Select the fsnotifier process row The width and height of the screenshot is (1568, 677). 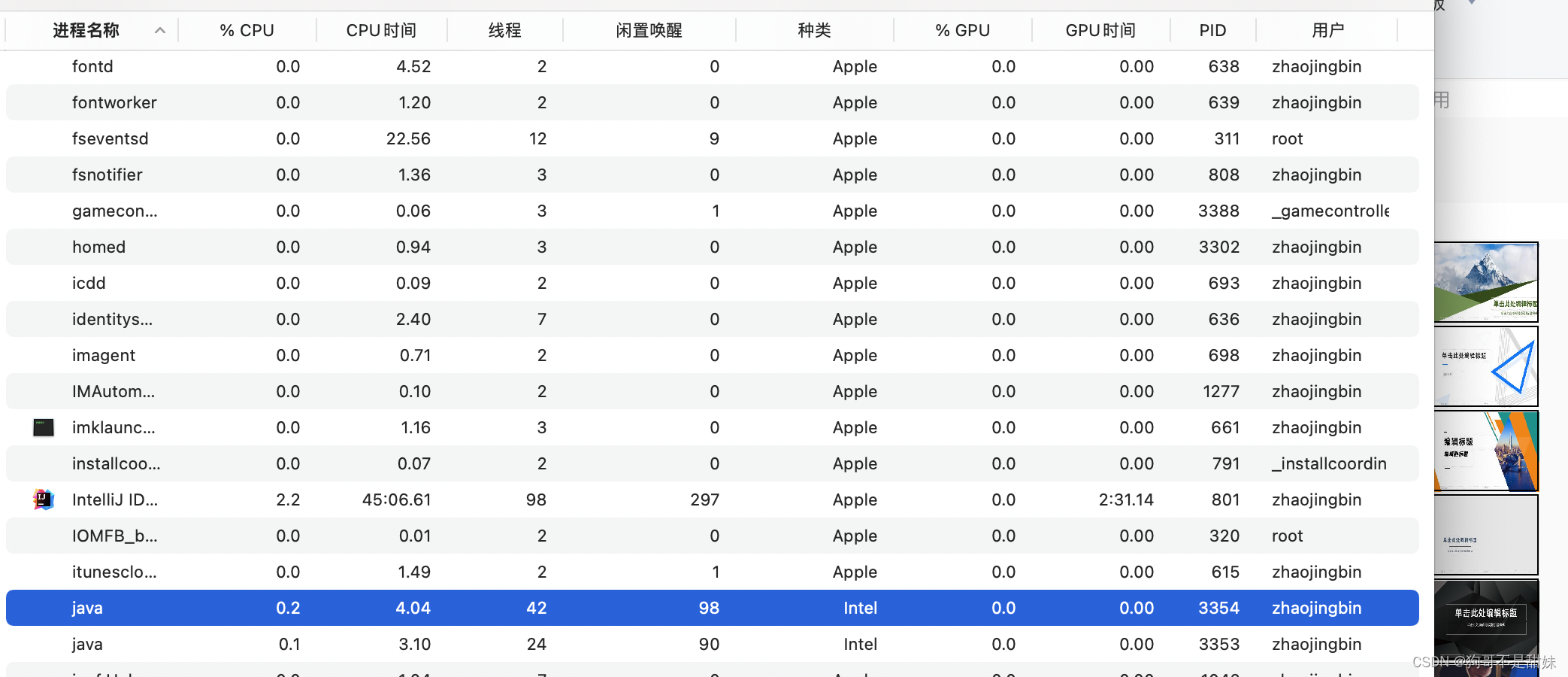(713, 175)
